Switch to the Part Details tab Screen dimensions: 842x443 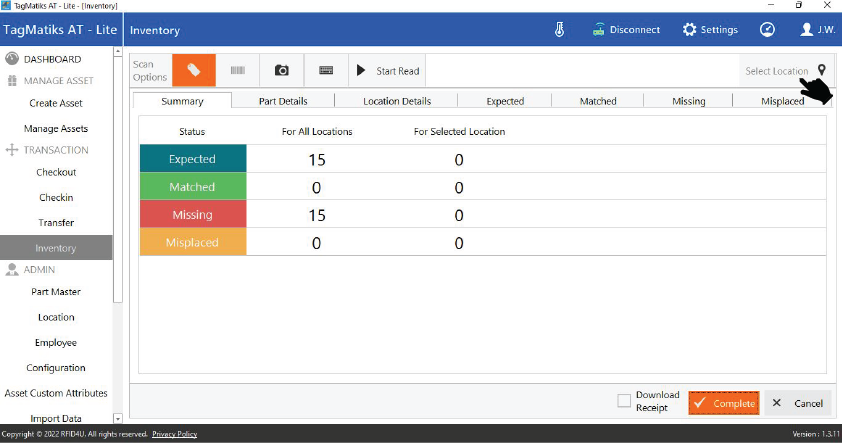[x=283, y=101]
